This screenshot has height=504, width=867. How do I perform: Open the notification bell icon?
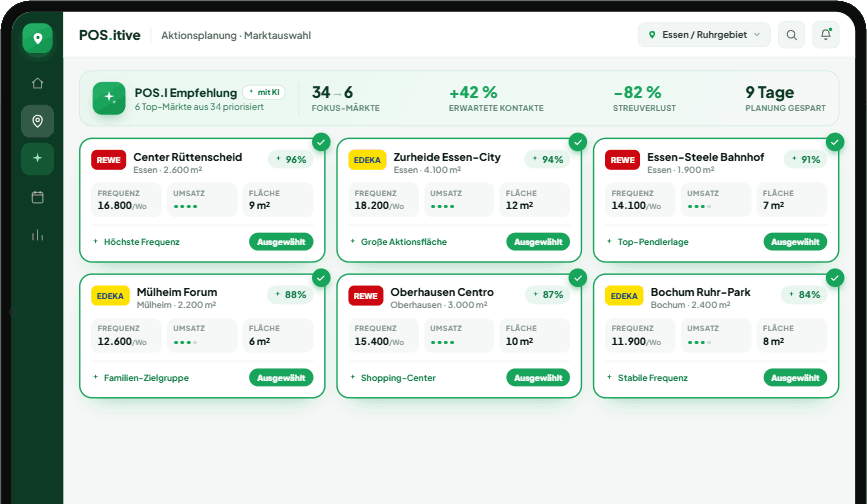coord(826,35)
